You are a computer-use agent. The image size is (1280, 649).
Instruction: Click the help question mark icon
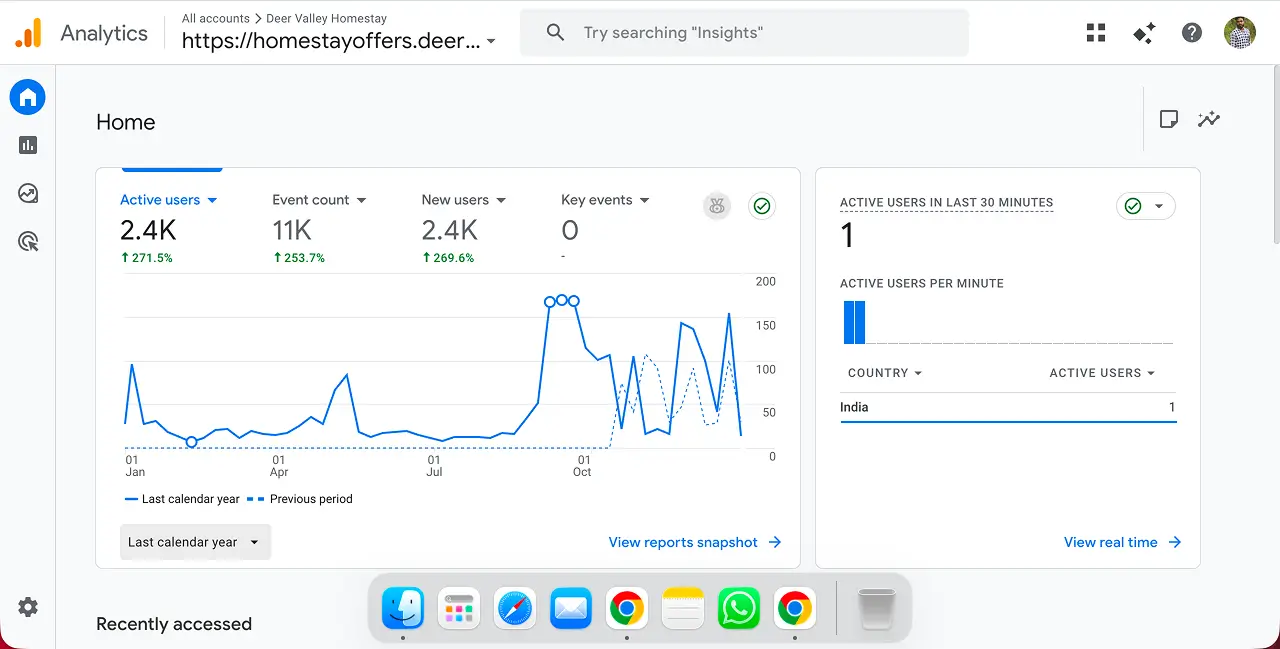(x=1192, y=32)
